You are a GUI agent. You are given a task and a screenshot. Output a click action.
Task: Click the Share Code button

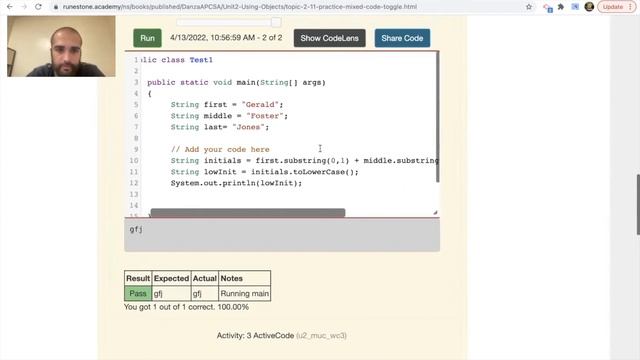pyautogui.click(x=402, y=38)
